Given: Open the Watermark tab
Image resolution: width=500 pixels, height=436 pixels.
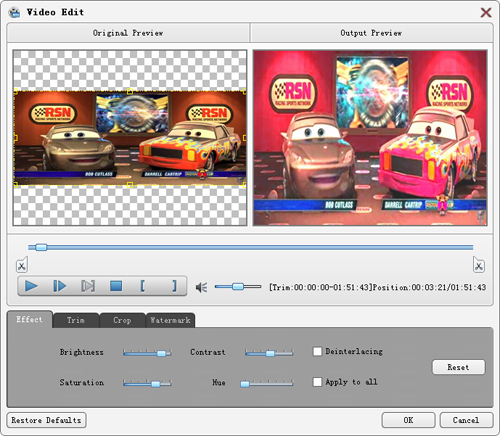Looking at the screenshot, I should [170, 320].
